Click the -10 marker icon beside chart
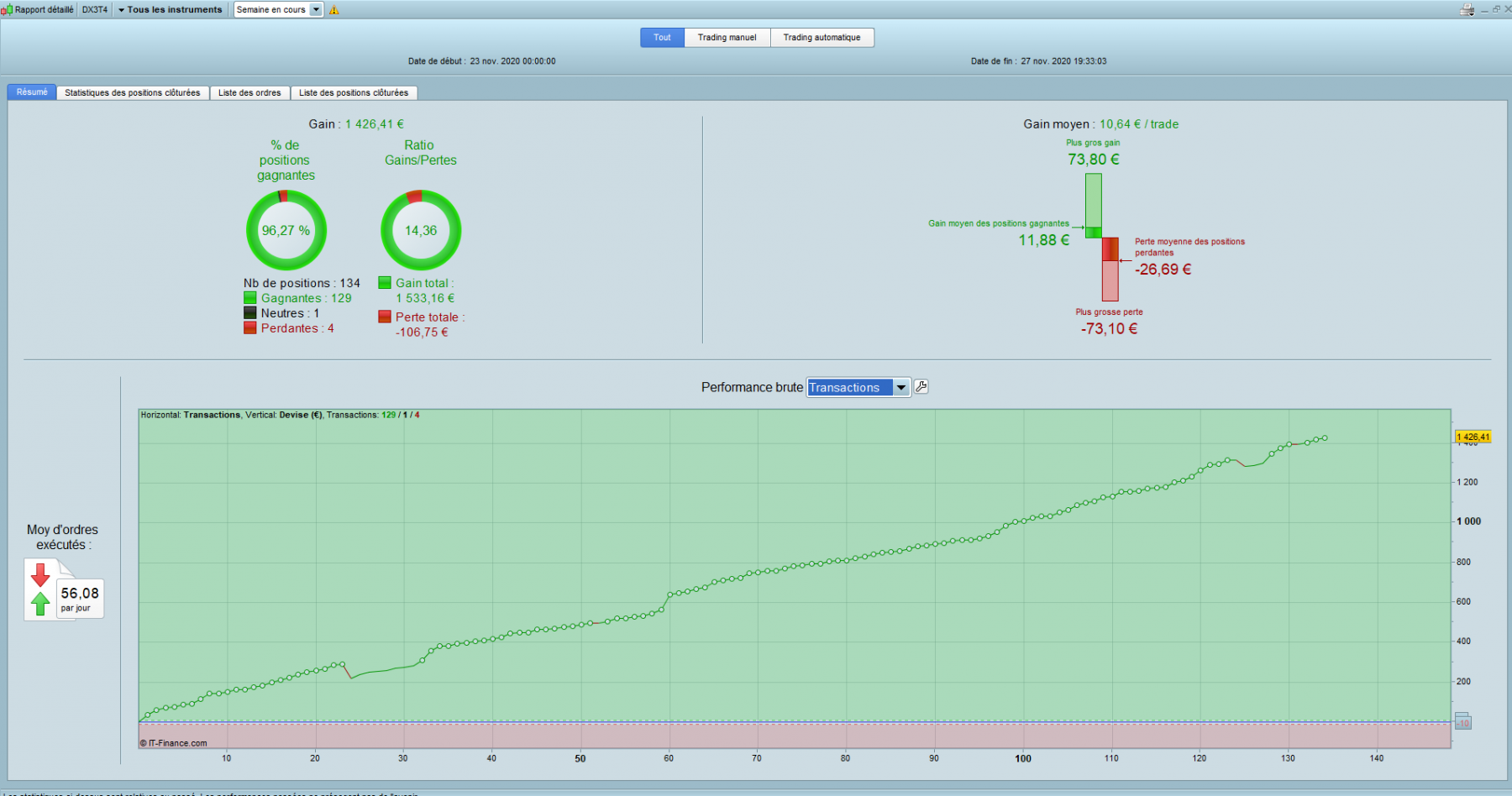The image size is (1512, 796). tap(1463, 722)
